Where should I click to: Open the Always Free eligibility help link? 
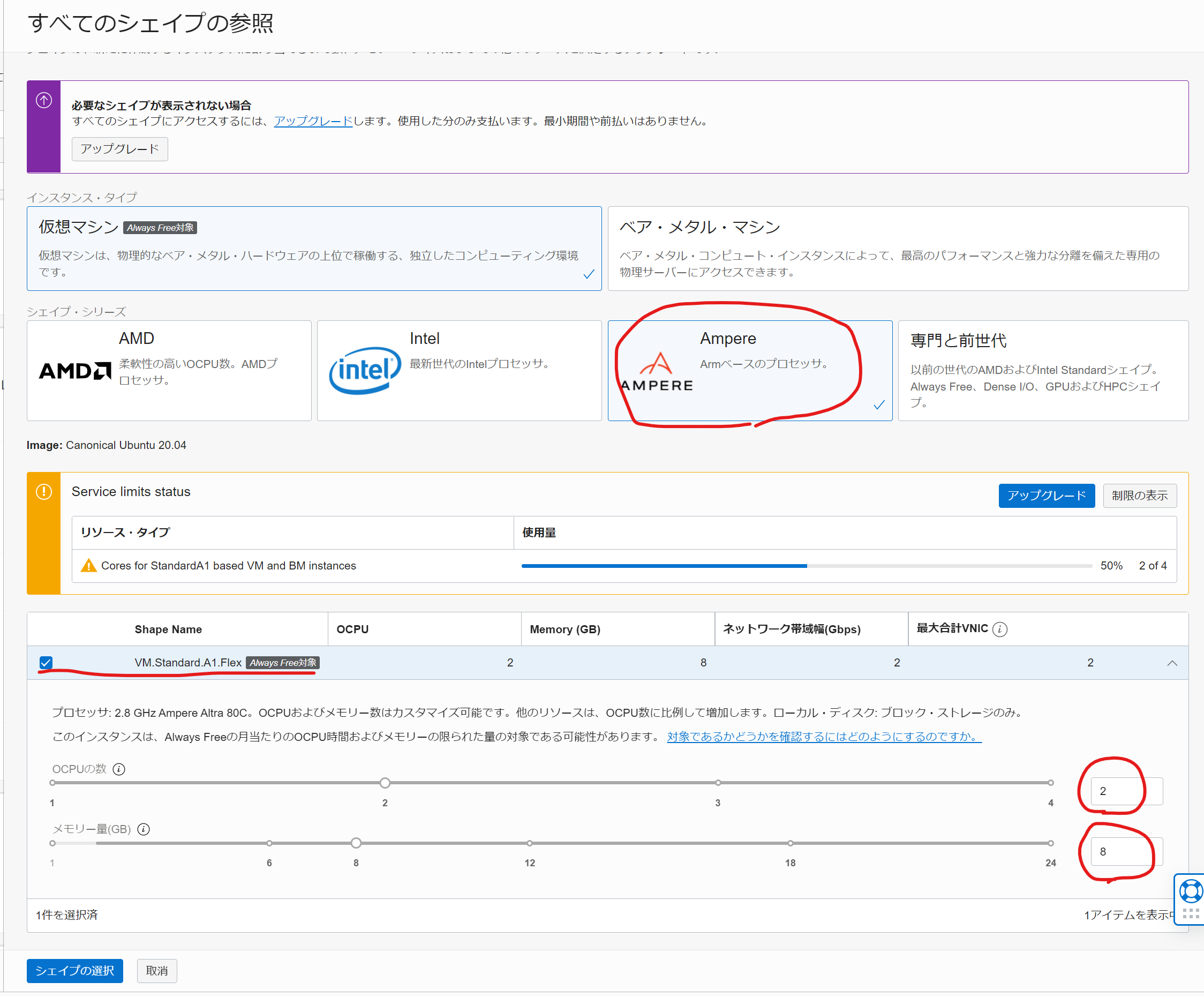coord(823,737)
